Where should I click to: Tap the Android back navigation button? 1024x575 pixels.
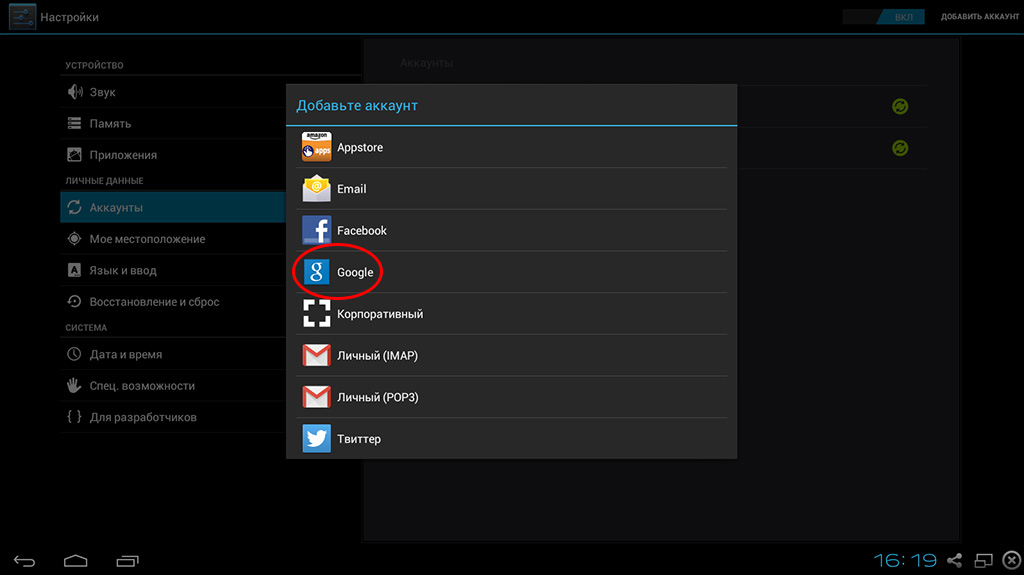point(25,561)
